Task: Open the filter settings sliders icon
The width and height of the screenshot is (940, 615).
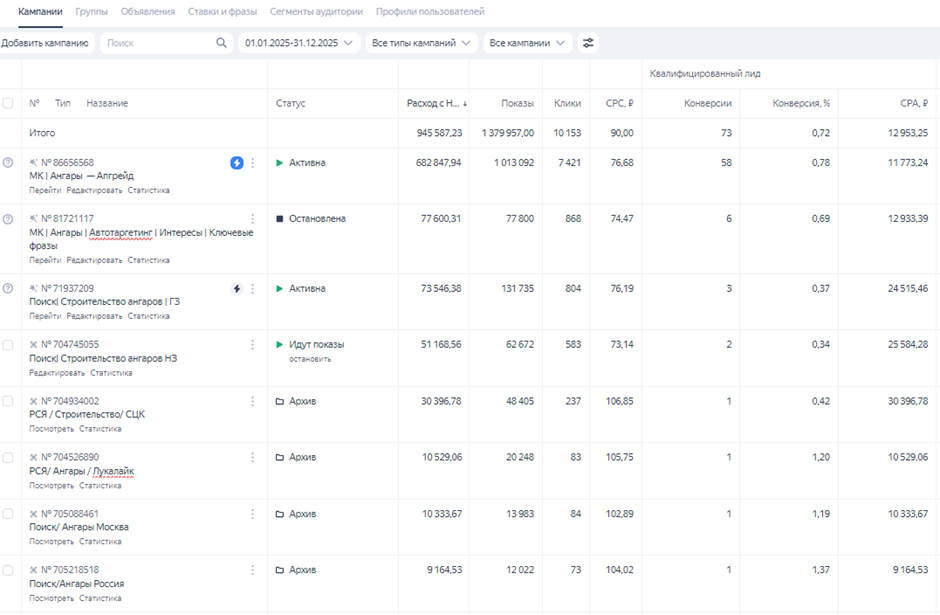Action: tap(588, 43)
